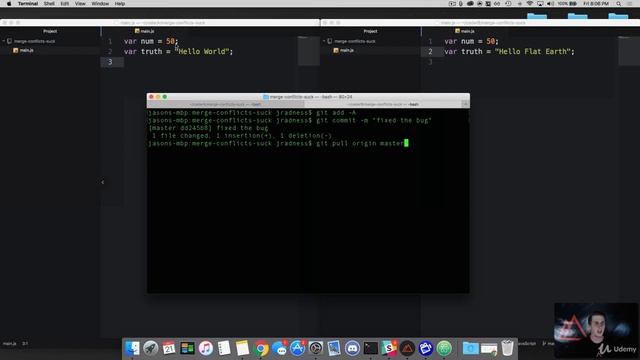Viewport: 640px width, 360px height.
Task: Collapse merge-conflicts-suck folder in left editor
Action: [x=4, y=41]
